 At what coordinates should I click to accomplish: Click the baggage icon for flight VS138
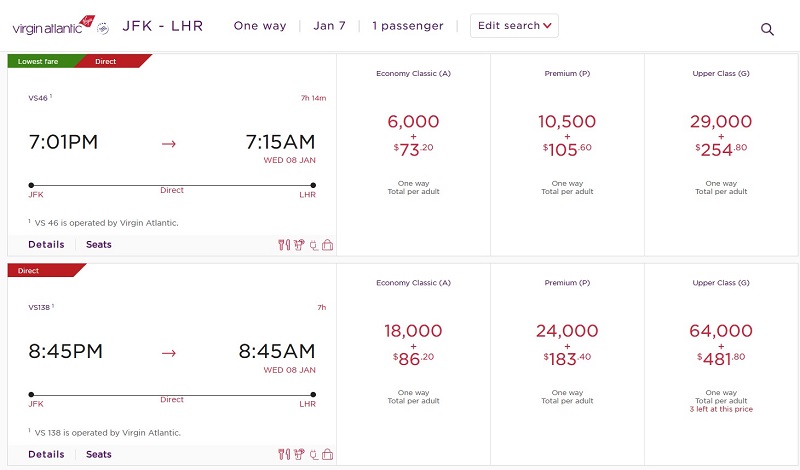(328, 454)
